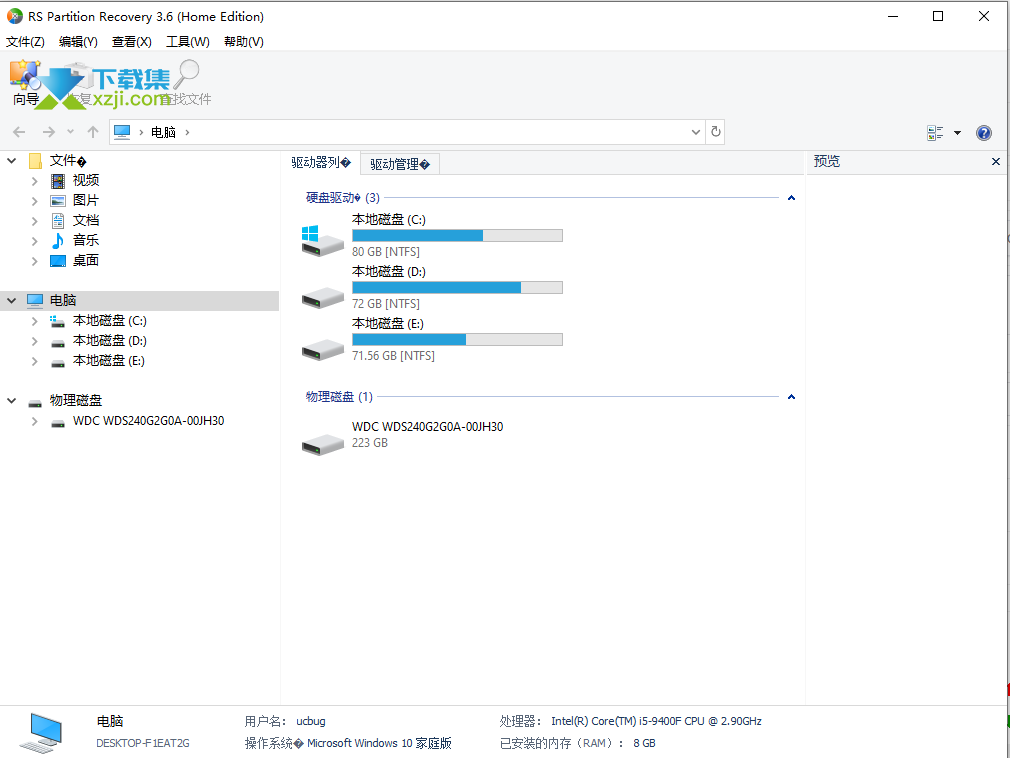This screenshot has height=758, width=1010.
Task: Expand WDC WDS240G2G0A-00JH30 tree node
Action: click(x=35, y=421)
